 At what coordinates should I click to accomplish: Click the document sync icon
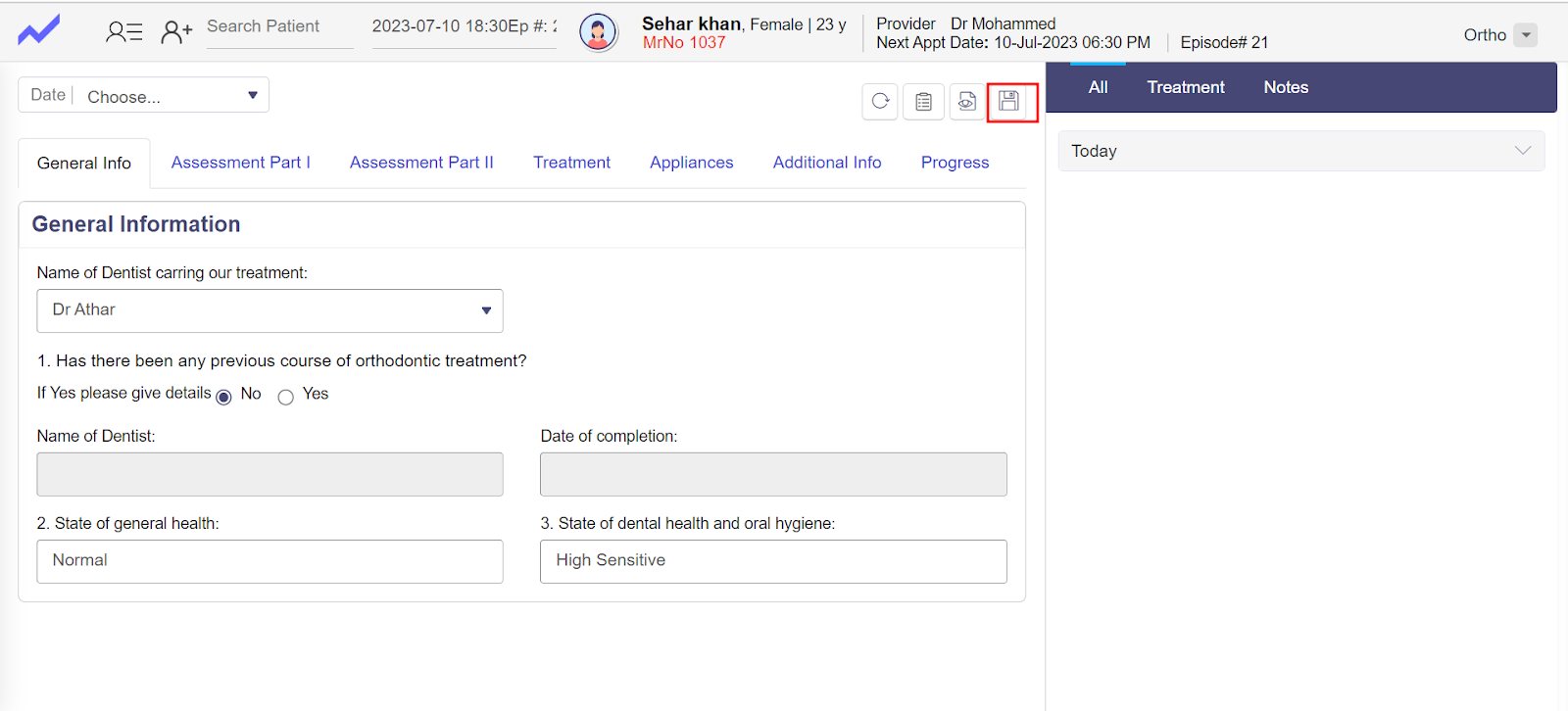pos(966,101)
